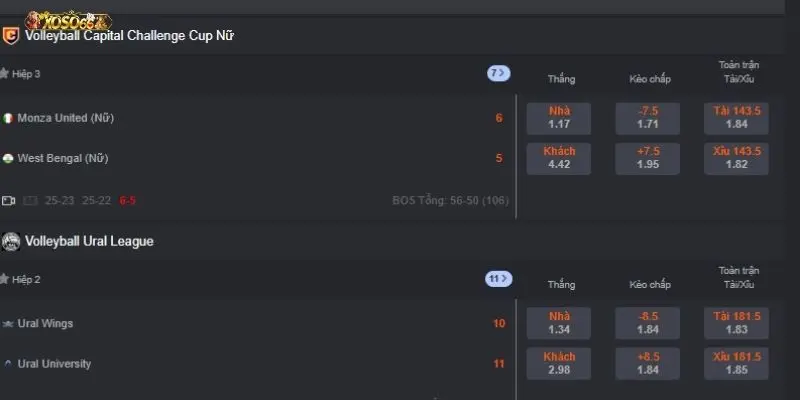This screenshot has width=800, height=400.
Task: Favorite the Hiệp 3 match with star
Action: click(x=4, y=73)
